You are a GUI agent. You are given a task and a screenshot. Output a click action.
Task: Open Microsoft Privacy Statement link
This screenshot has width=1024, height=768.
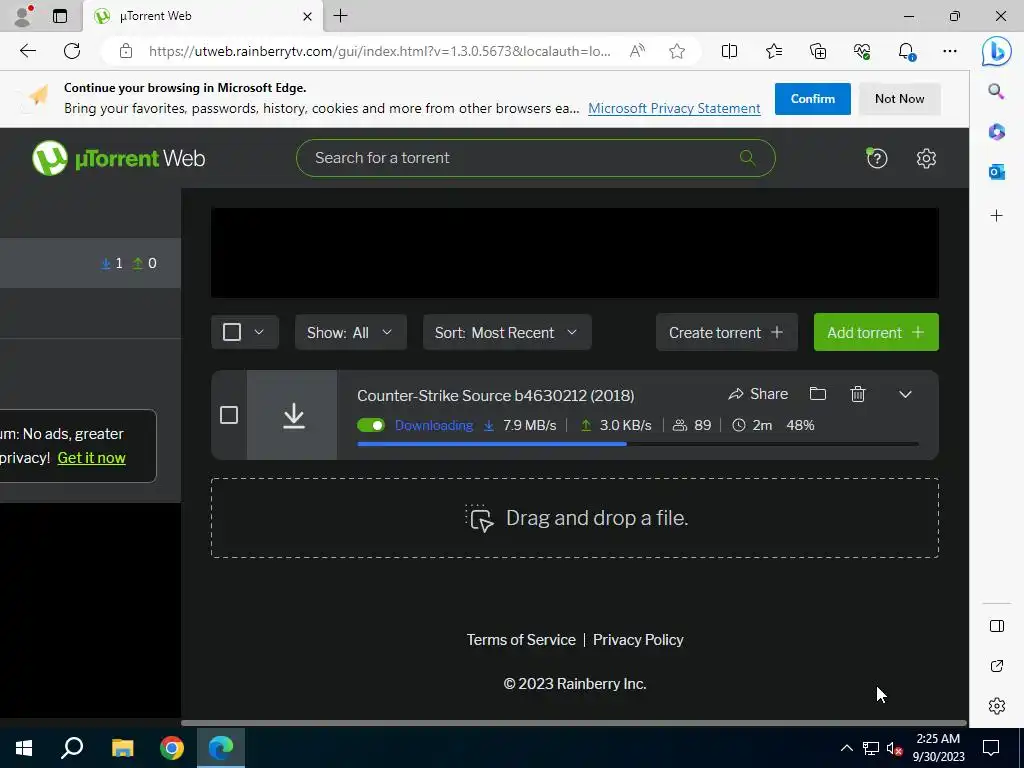(x=674, y=108)
